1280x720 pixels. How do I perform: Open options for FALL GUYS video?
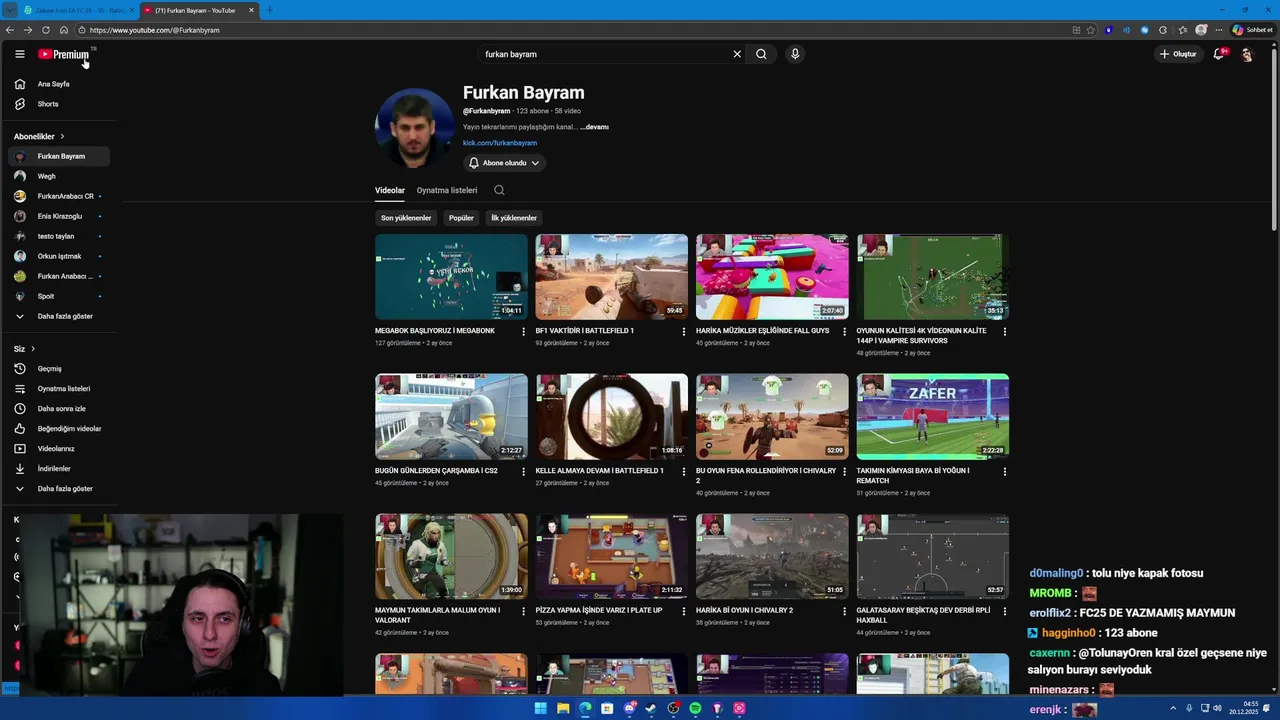click(844, 331)
